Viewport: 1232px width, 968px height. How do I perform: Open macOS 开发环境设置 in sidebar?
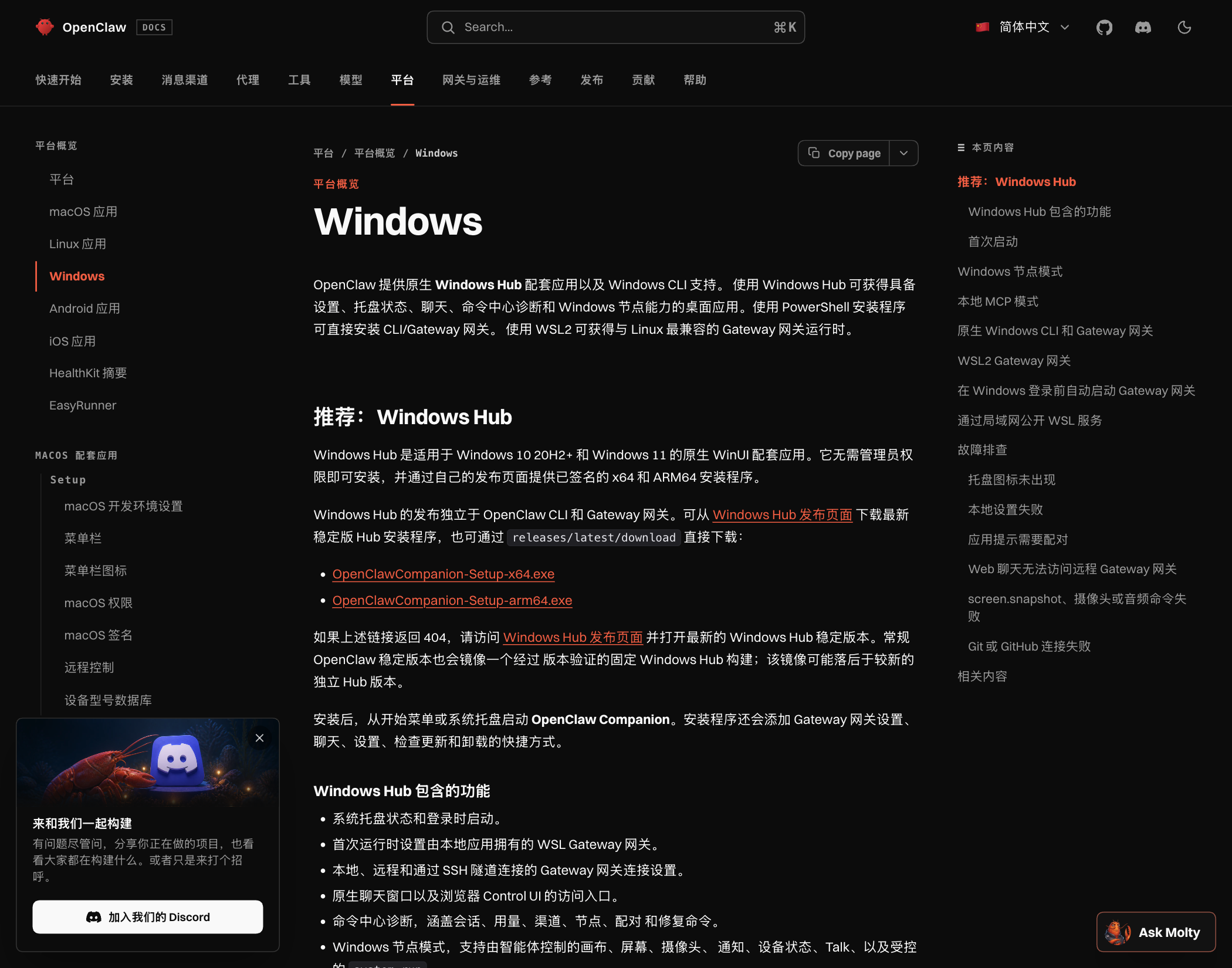(123, 506)
